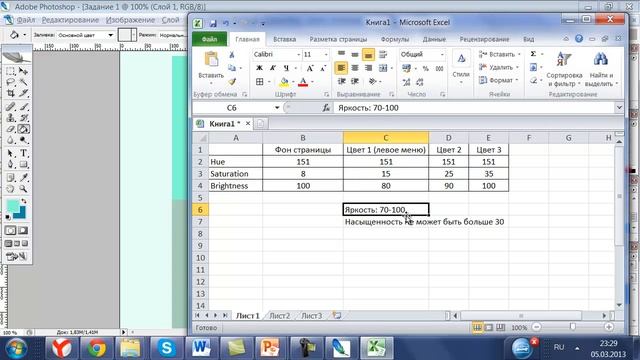
Task: Click zoom out minus button in Excel status bar
Action: pyautogui.click(x=537, y=327)
